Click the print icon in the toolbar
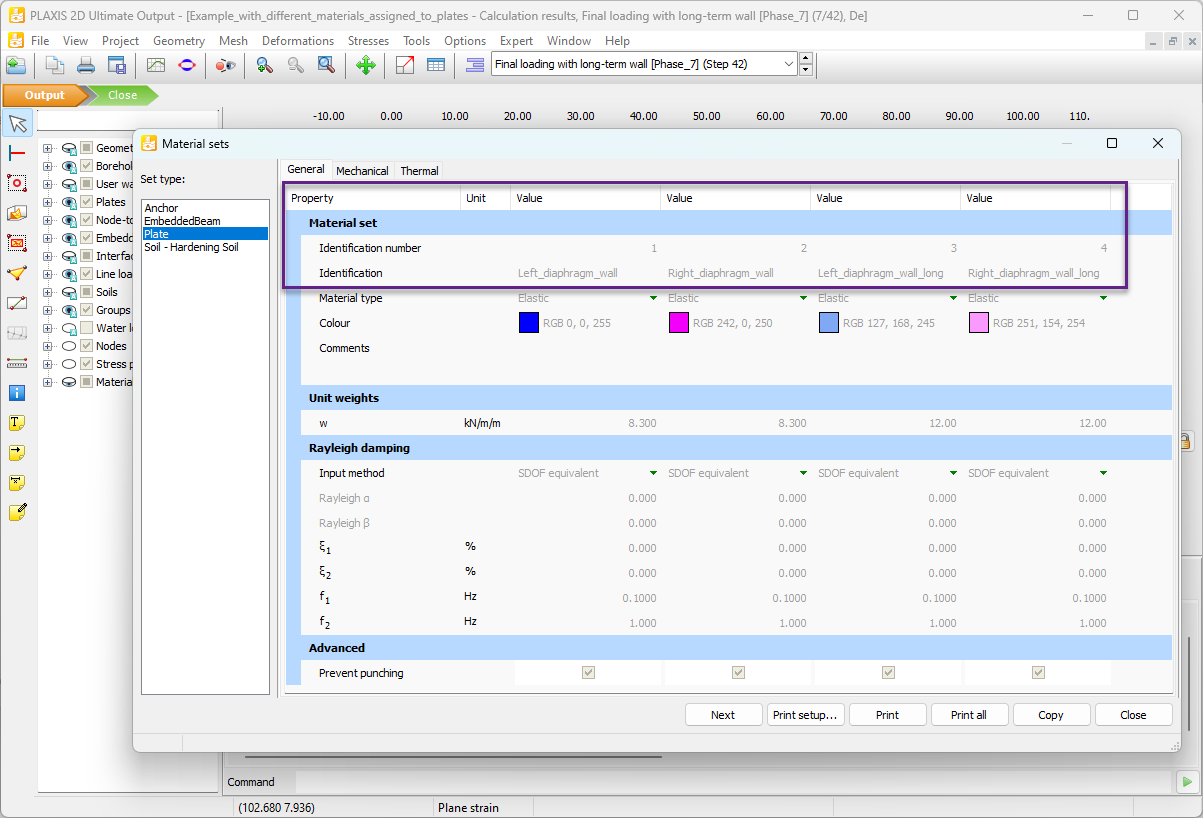Screen dimensions: 1203x818 pos(85,64)
